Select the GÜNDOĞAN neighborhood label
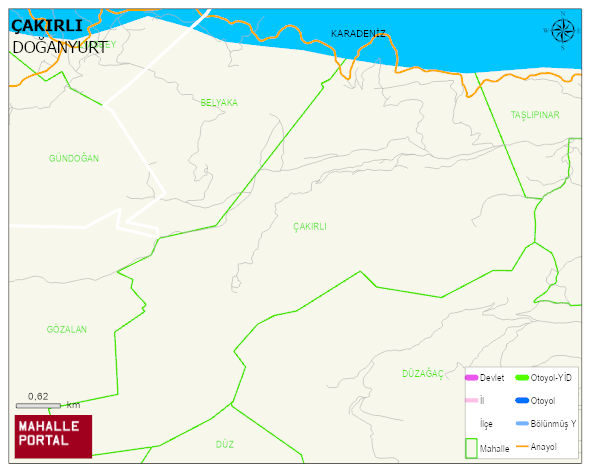Image resolution: width=591 pixels, height=472 pixels. tap(74, 158)
